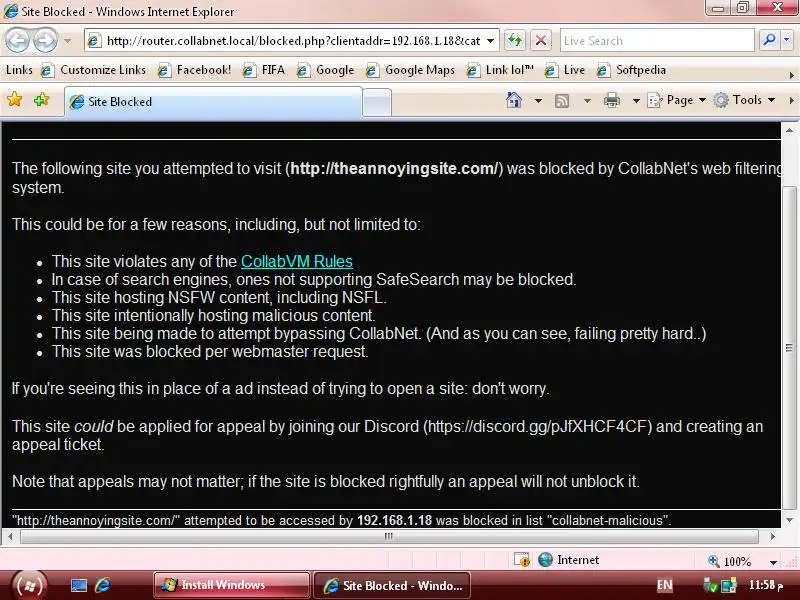Open the Google Maps favorite link
This screenshot has height=600, width=800.
pos(410,70)
